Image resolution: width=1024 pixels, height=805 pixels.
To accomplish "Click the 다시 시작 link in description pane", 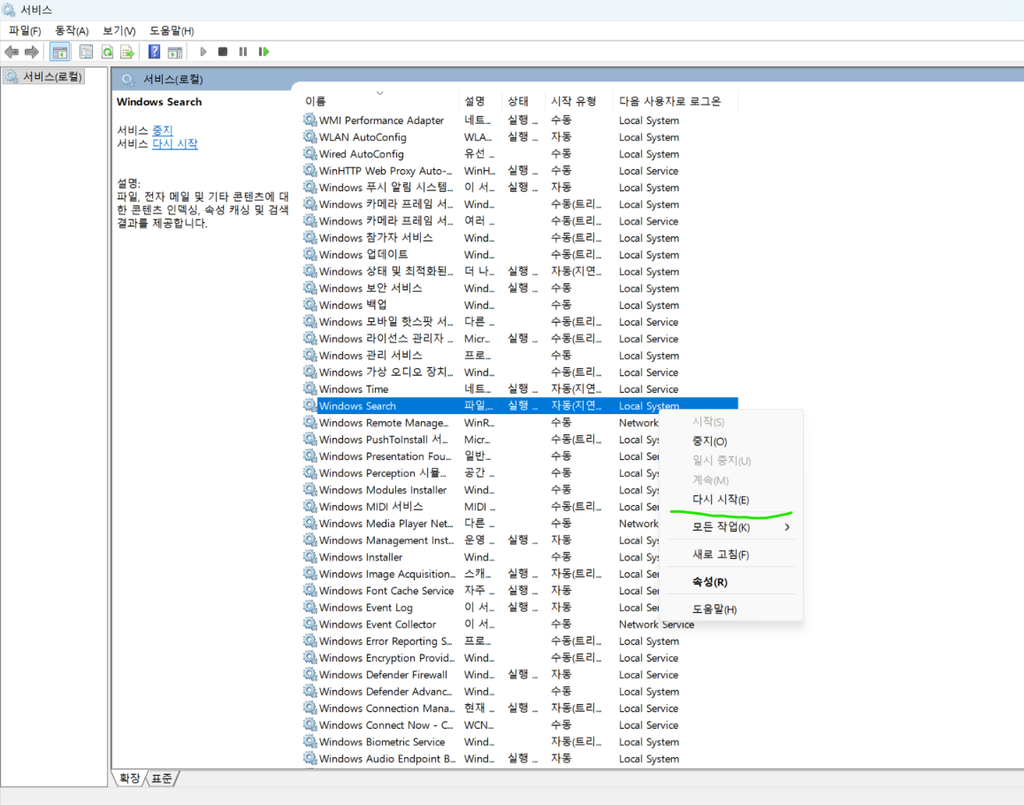I will click(x=174, y=143).
